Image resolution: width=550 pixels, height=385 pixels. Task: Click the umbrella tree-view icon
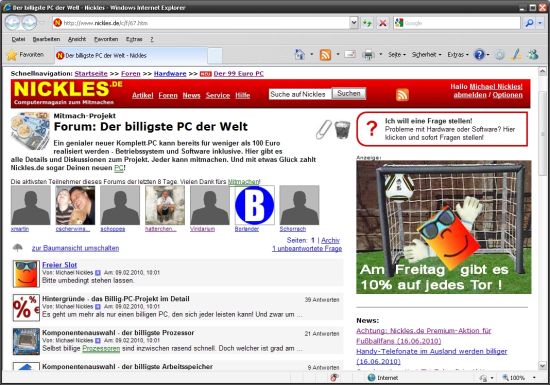pyautogui.click(x=18, y=248)
